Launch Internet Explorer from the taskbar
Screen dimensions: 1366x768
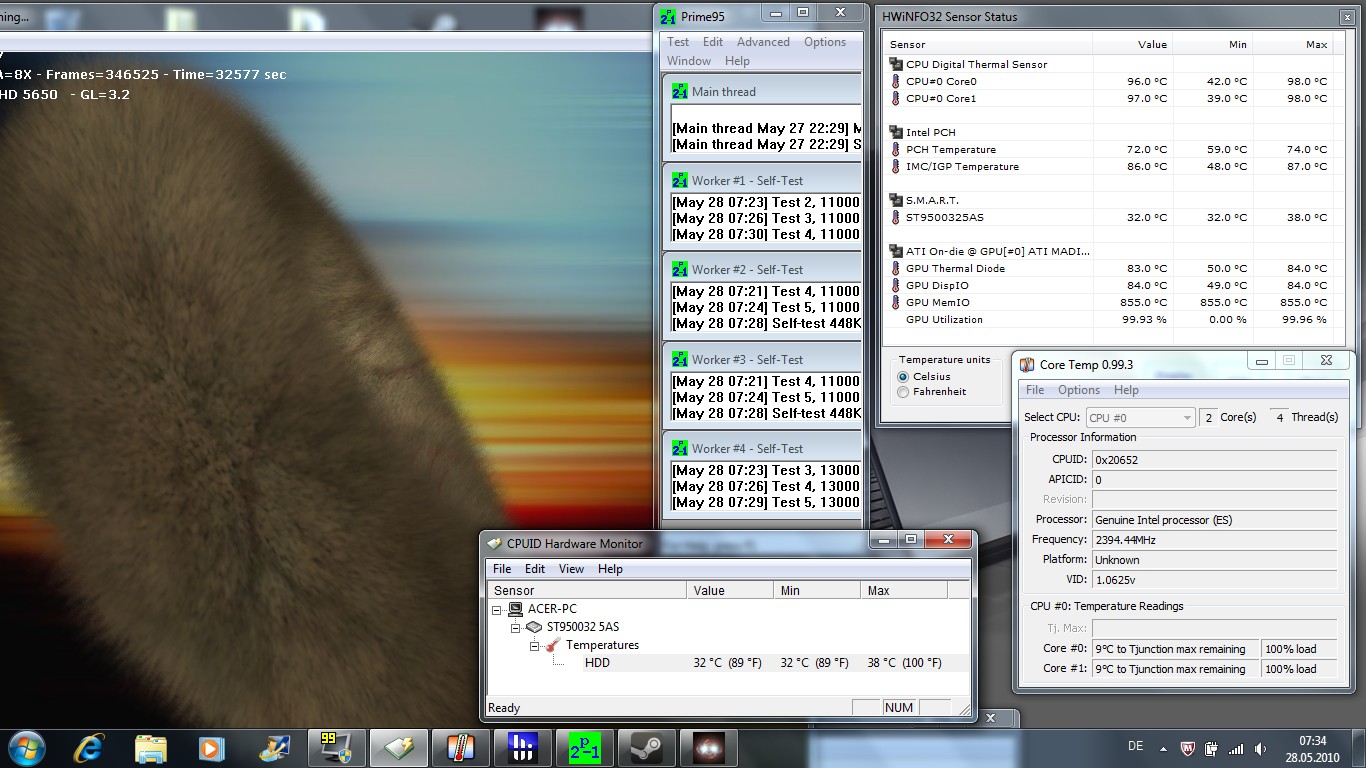pos(90,748)
